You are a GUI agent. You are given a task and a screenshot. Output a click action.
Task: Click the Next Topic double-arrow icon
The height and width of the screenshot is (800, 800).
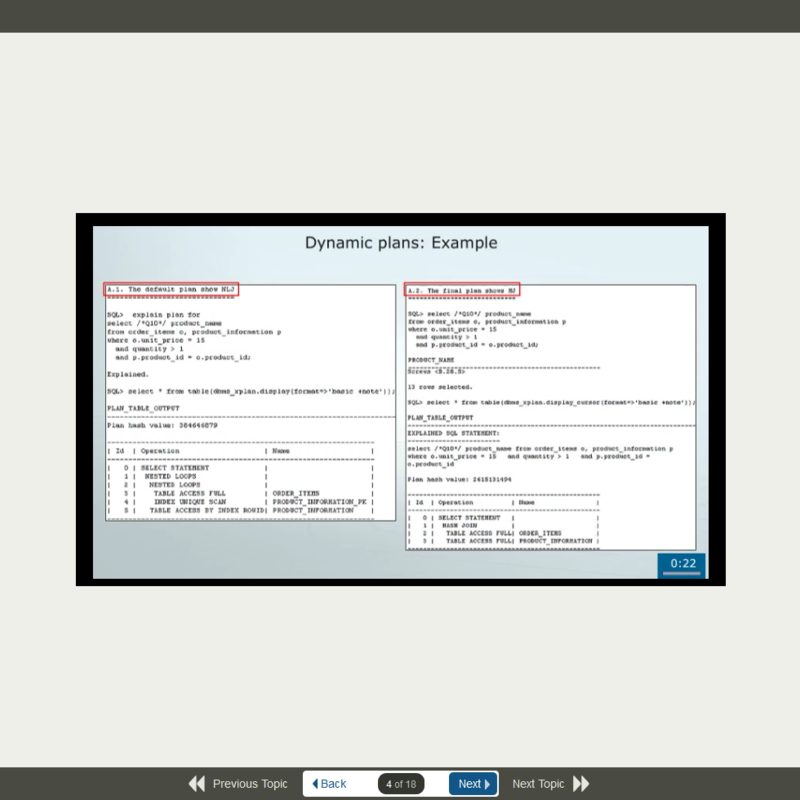581,784
